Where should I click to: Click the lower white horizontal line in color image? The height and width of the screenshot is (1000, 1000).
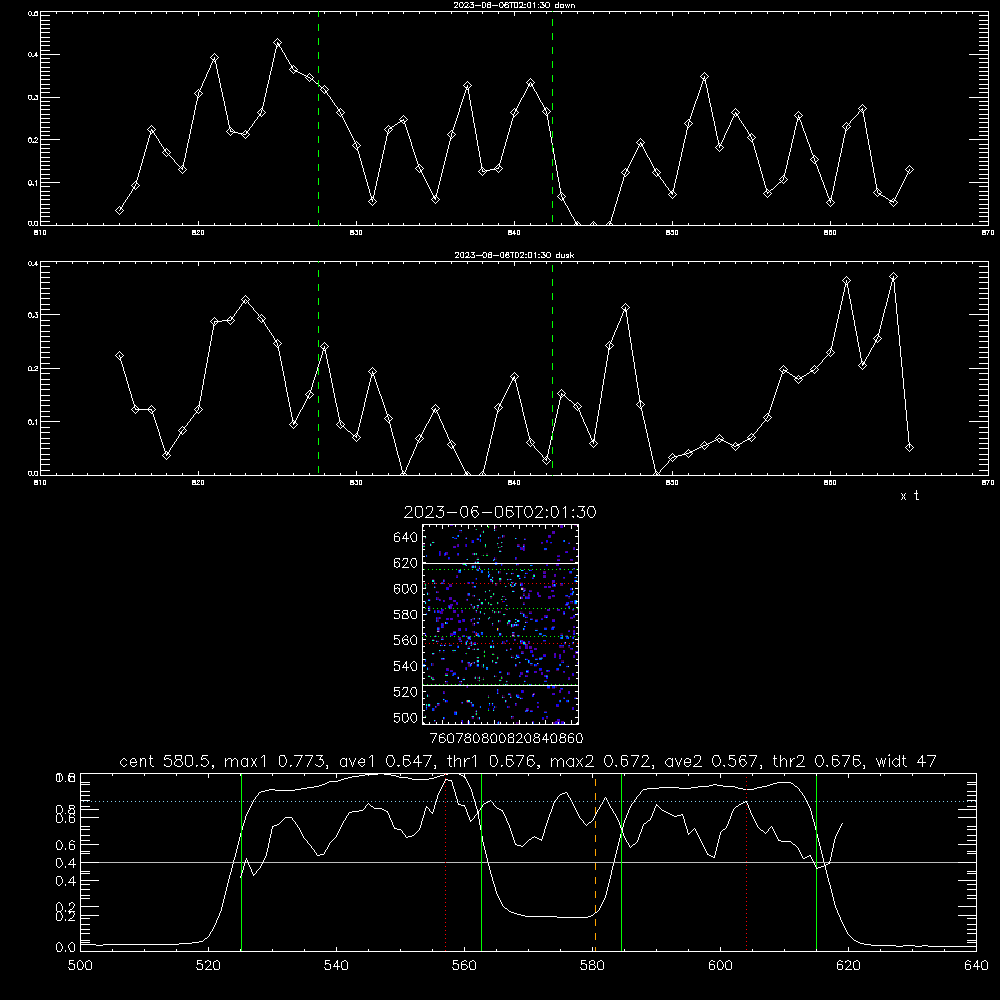tap(501, 686)
